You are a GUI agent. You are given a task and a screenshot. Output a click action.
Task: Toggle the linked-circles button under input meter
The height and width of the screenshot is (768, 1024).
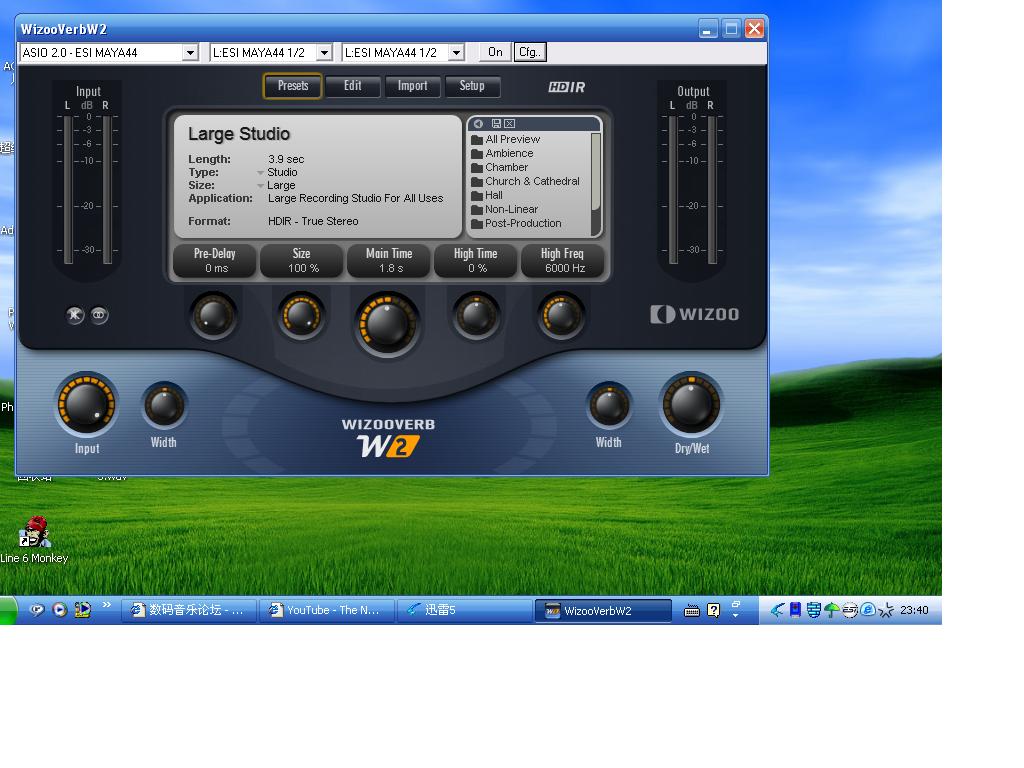(x=99, y=315)
